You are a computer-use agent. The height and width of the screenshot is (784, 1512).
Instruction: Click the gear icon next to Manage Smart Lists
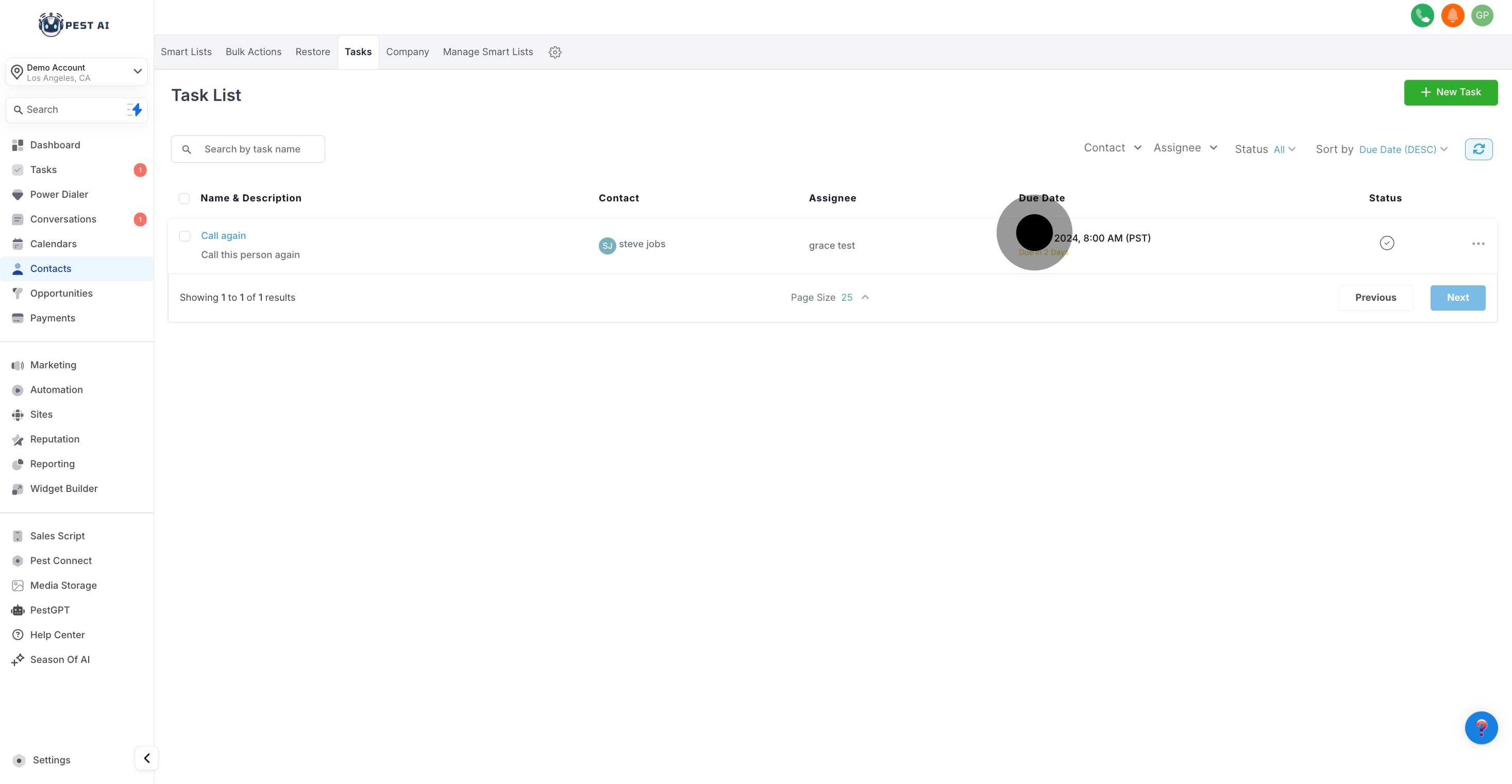[x=555, y=52]
